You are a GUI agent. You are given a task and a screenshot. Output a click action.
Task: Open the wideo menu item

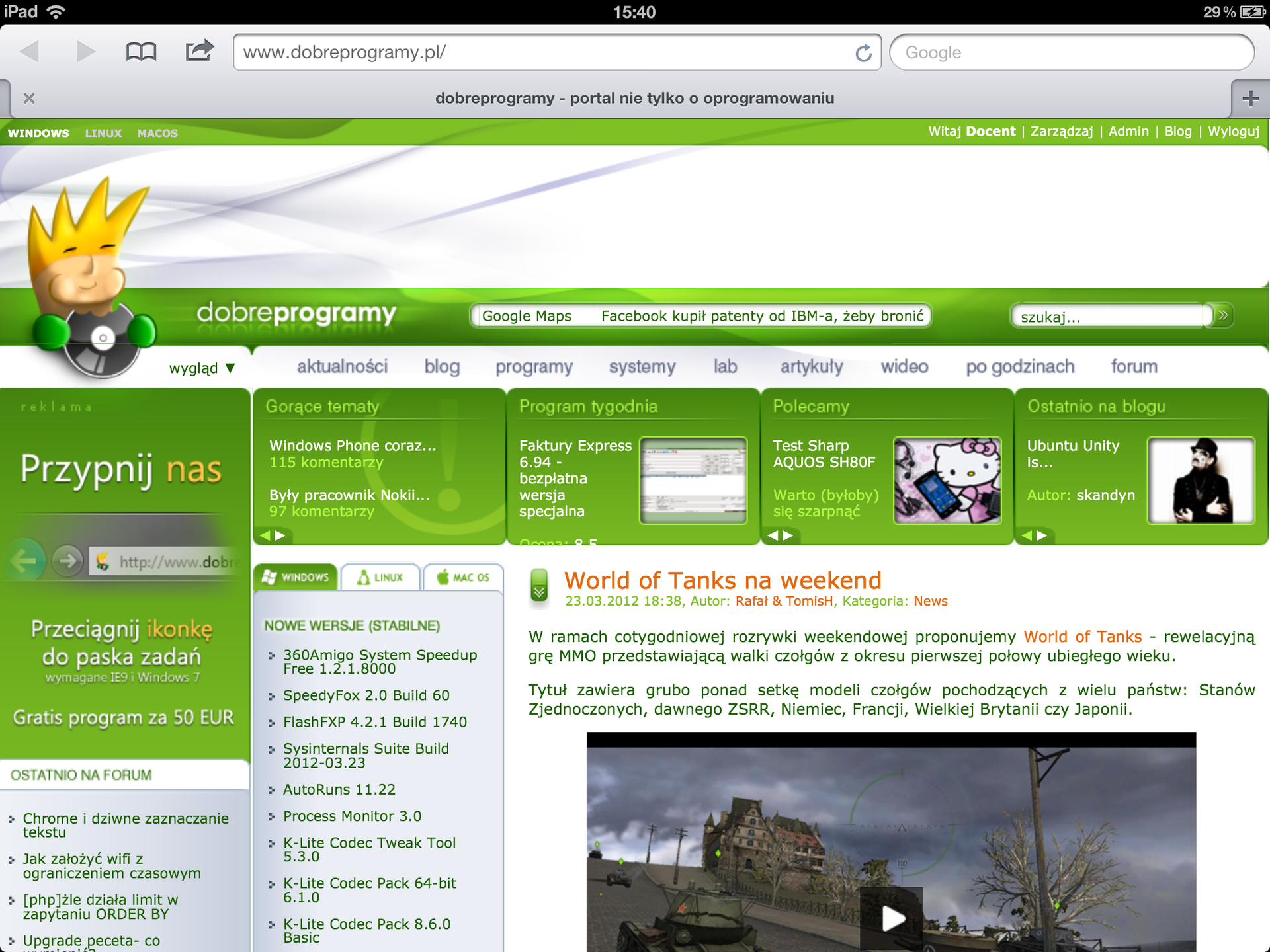(x=904, y=366)
